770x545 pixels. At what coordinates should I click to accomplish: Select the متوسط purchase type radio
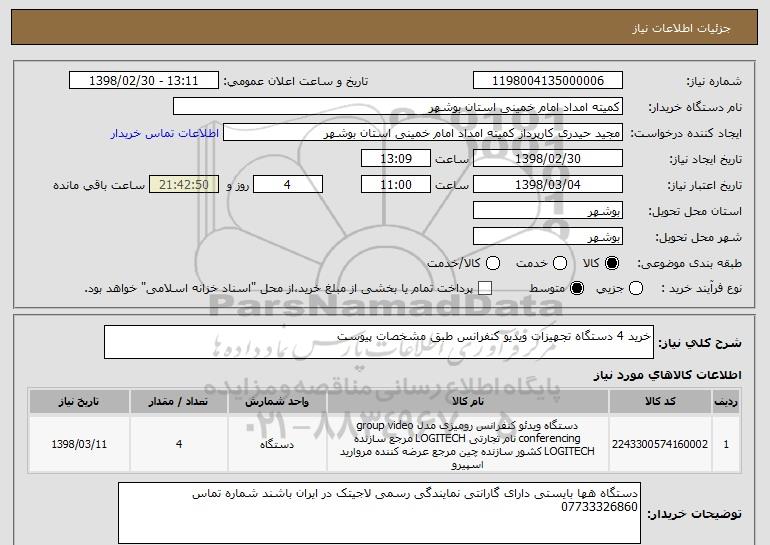coord(577,289)
